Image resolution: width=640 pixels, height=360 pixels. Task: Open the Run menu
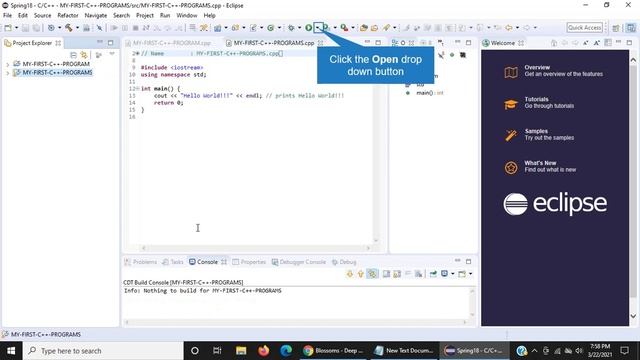point(165,16)
